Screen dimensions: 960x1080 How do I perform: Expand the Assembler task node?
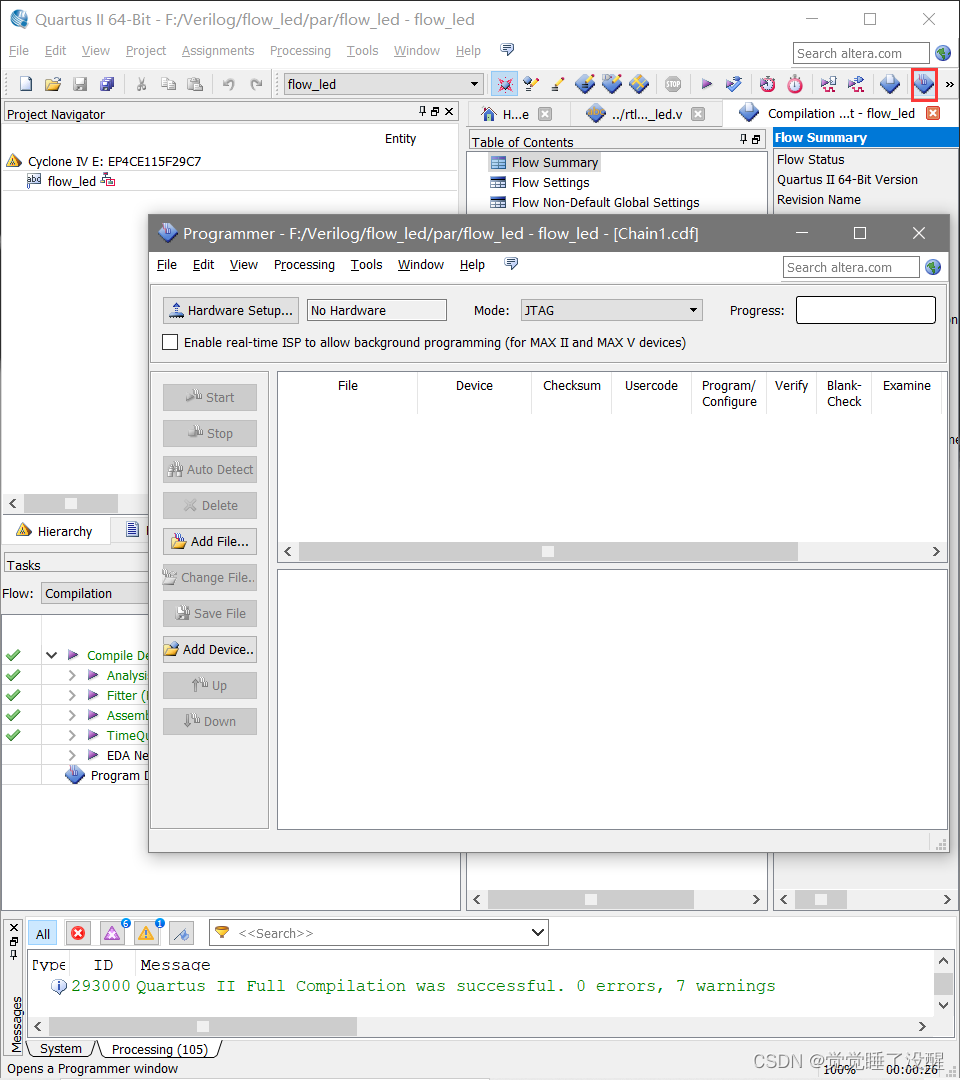pos(72,715)
